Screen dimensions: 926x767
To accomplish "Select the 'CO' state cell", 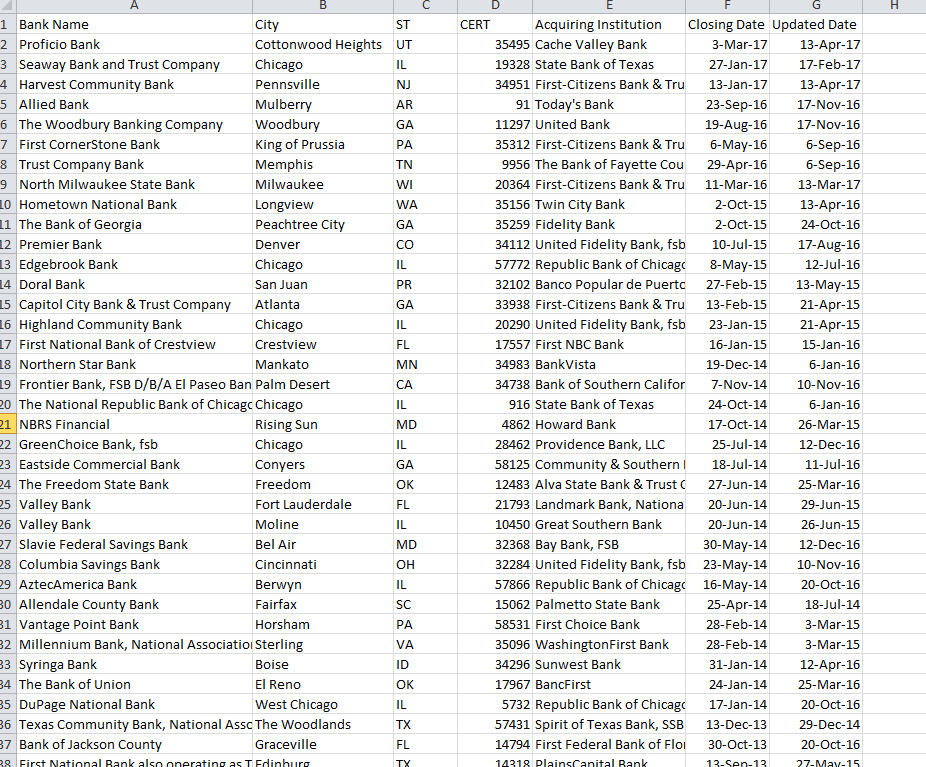I will 425,245.
